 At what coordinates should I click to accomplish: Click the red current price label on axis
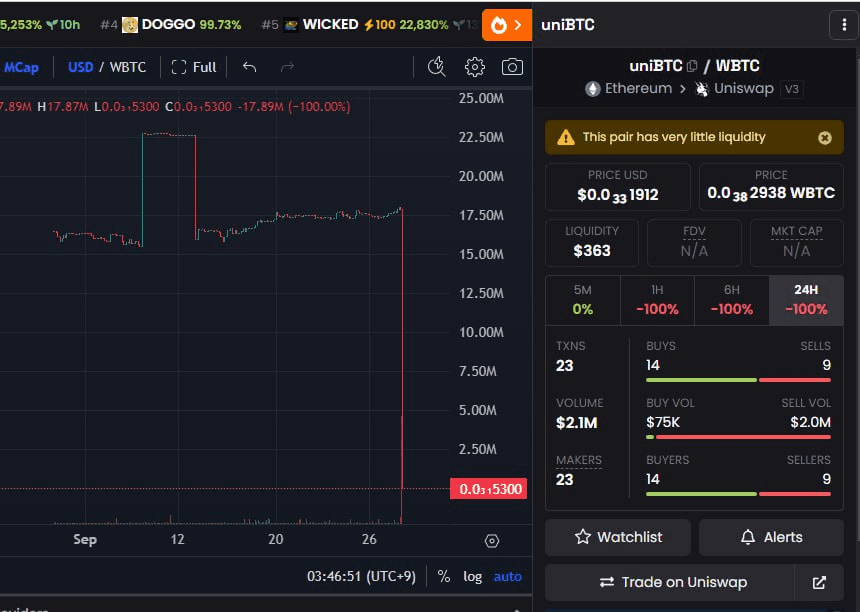[x=488, y=489]
